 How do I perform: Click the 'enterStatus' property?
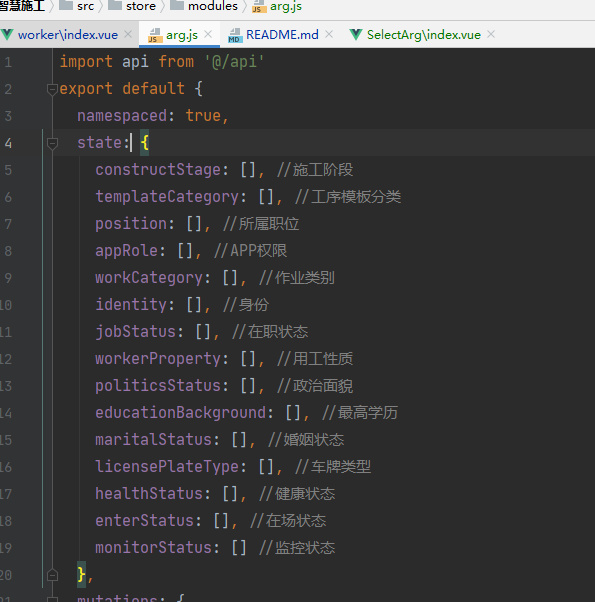[145, 521]
